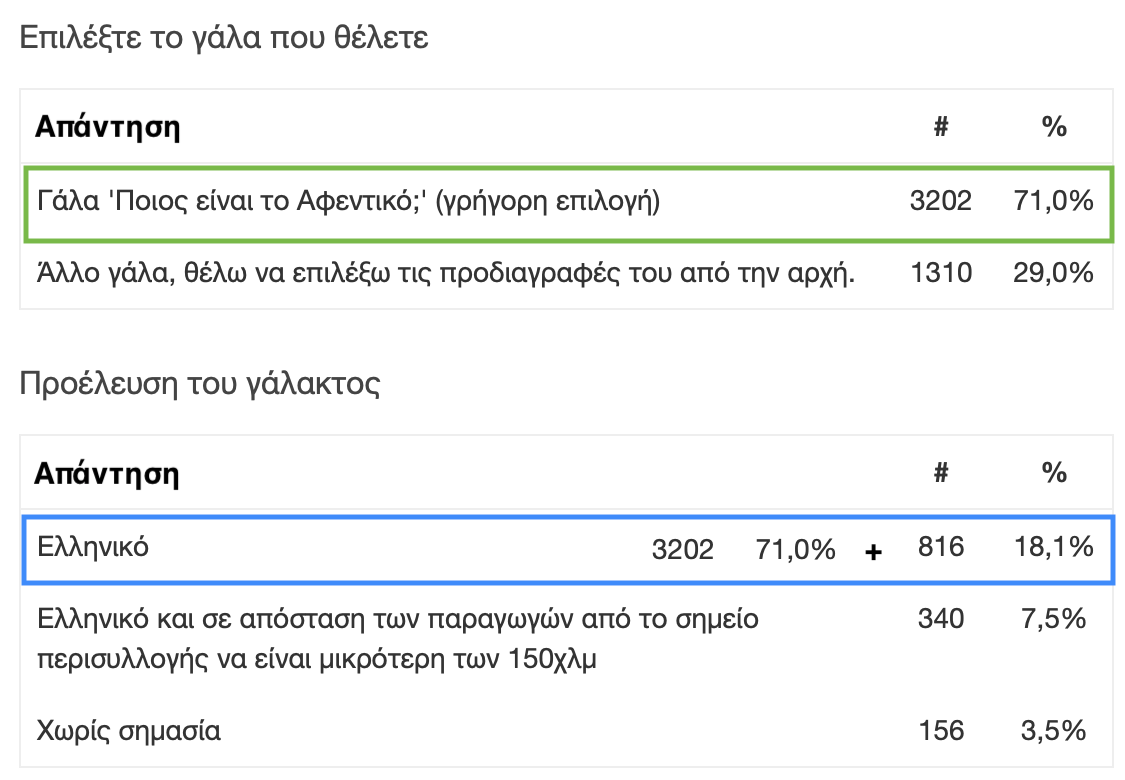Click the first table's Απάντηση header
The width and height of the screenshot is (1125, 780).
[108, 127]
